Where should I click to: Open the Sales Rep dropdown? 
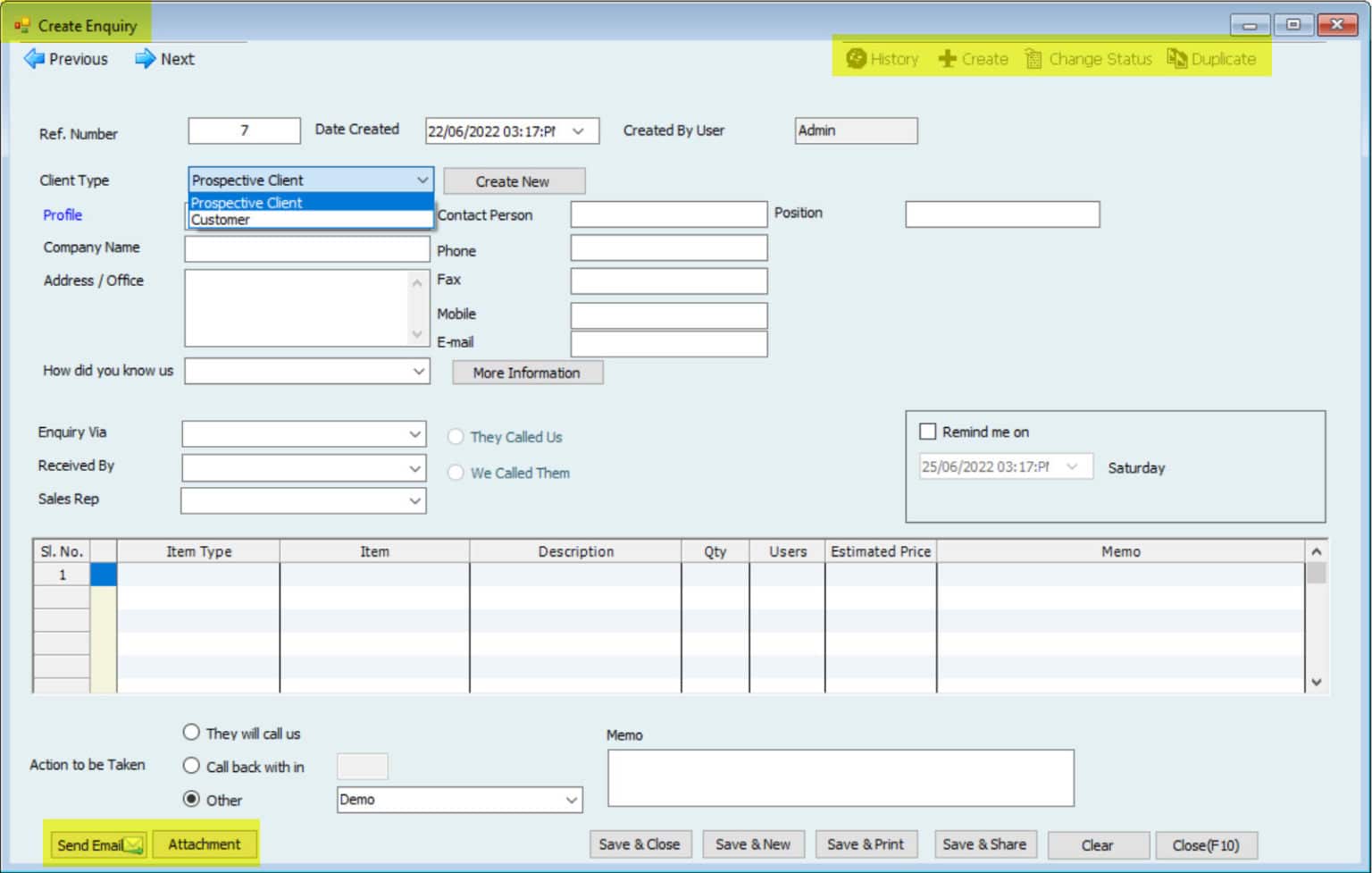pos(414,500)
